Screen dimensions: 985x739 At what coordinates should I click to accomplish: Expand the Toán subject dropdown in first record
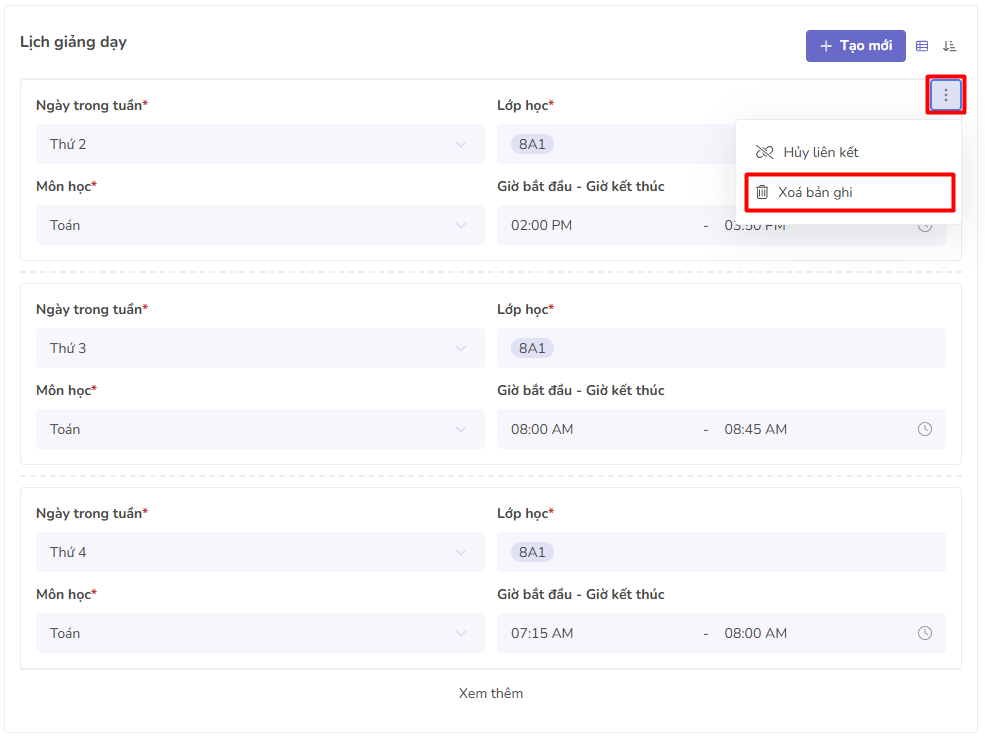point(260,225)
